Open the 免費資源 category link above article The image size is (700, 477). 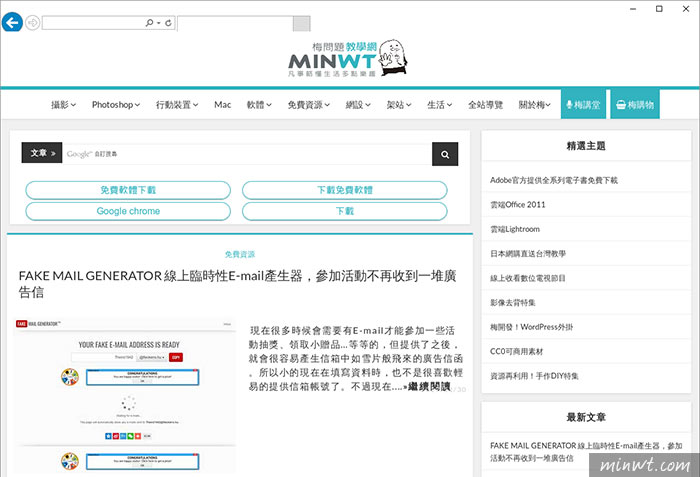[240, 254]
